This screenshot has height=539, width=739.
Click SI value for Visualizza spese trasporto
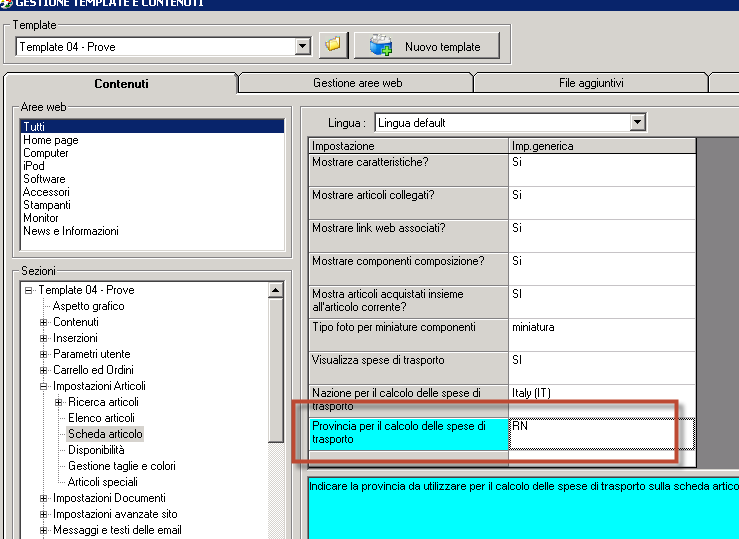click(x=602, y=368)
